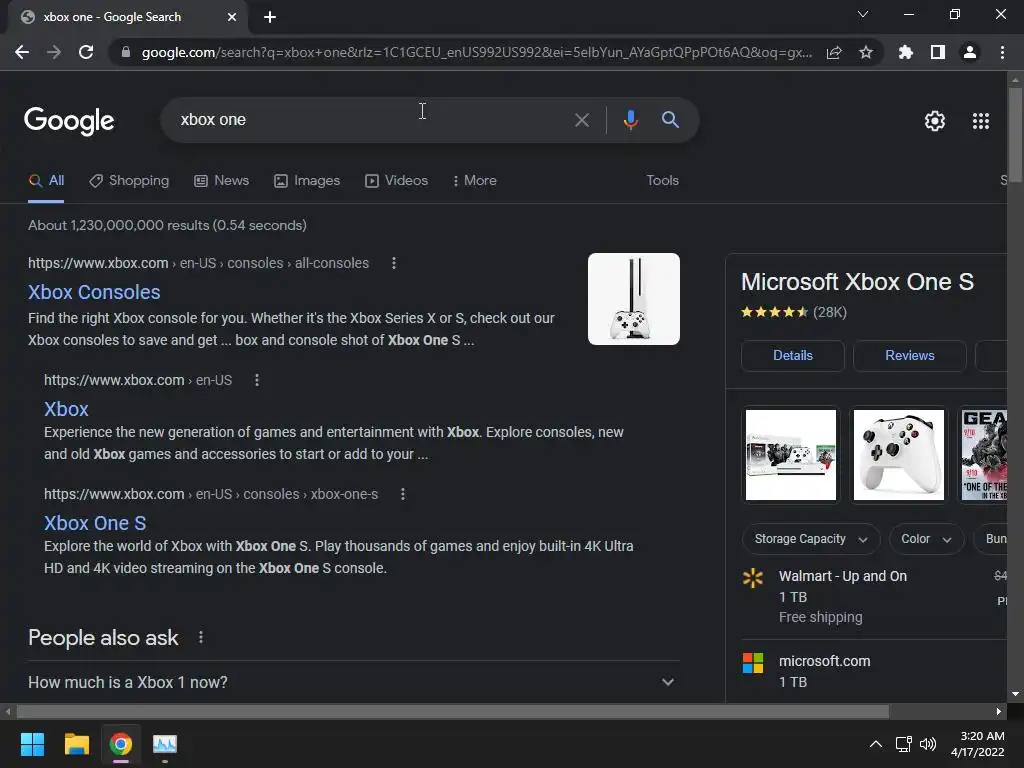Open the Chrome extensions puzzle icon
The height and width of the screenshot is (768, 1024).
coord(905,52)
